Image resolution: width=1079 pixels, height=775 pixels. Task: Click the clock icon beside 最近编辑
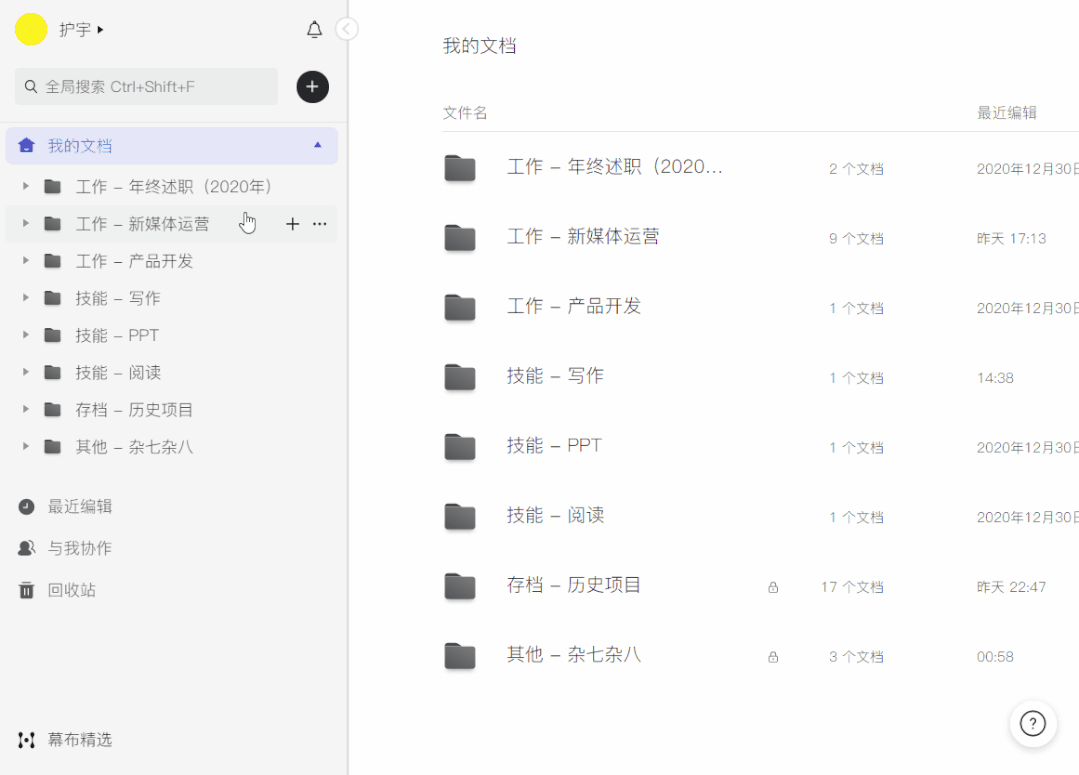click(26, 507)
